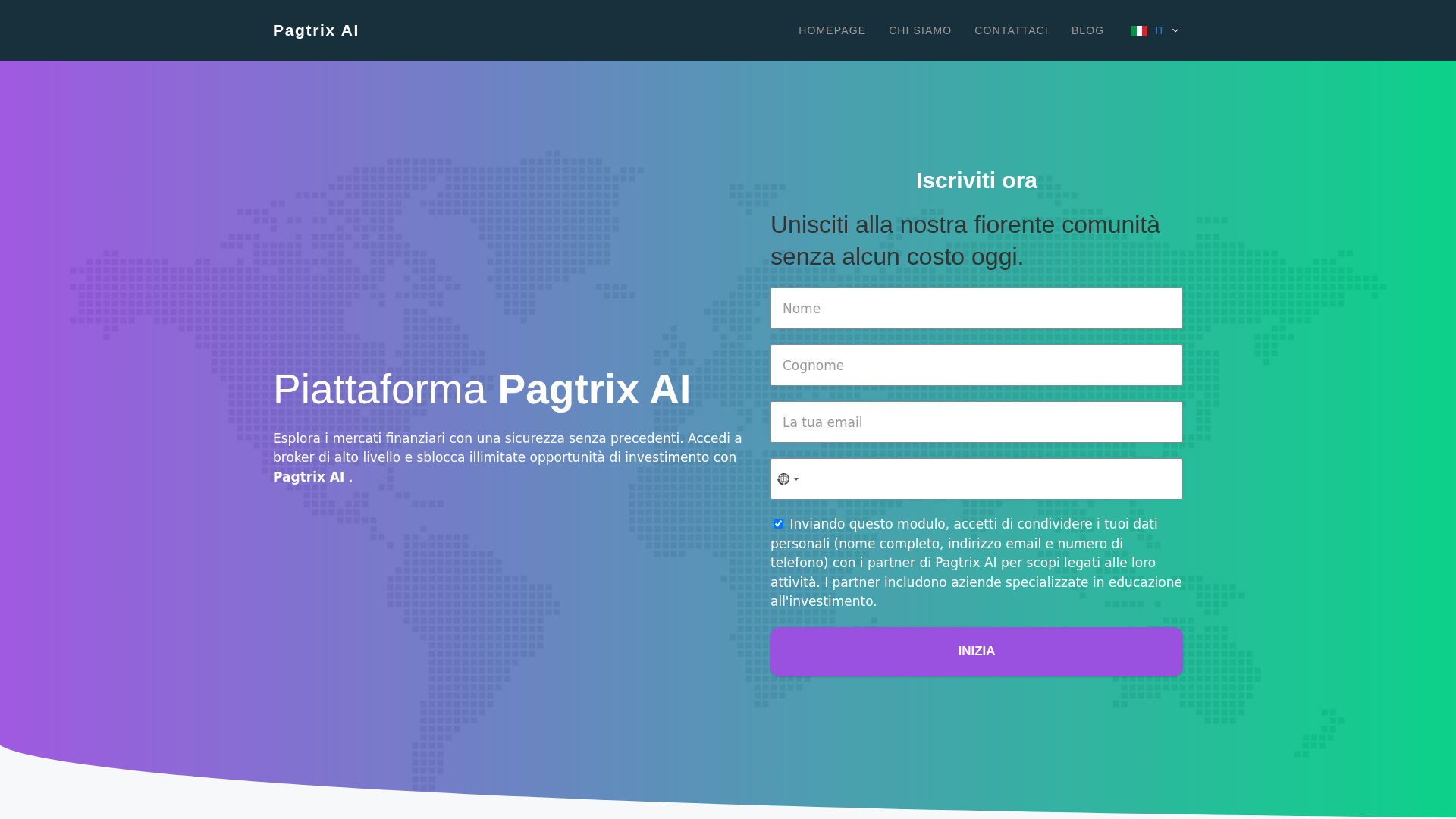This screenshot has width=1456, height=819.
Task: Visit the BLOG section
Action: [x=1087, y=30]
